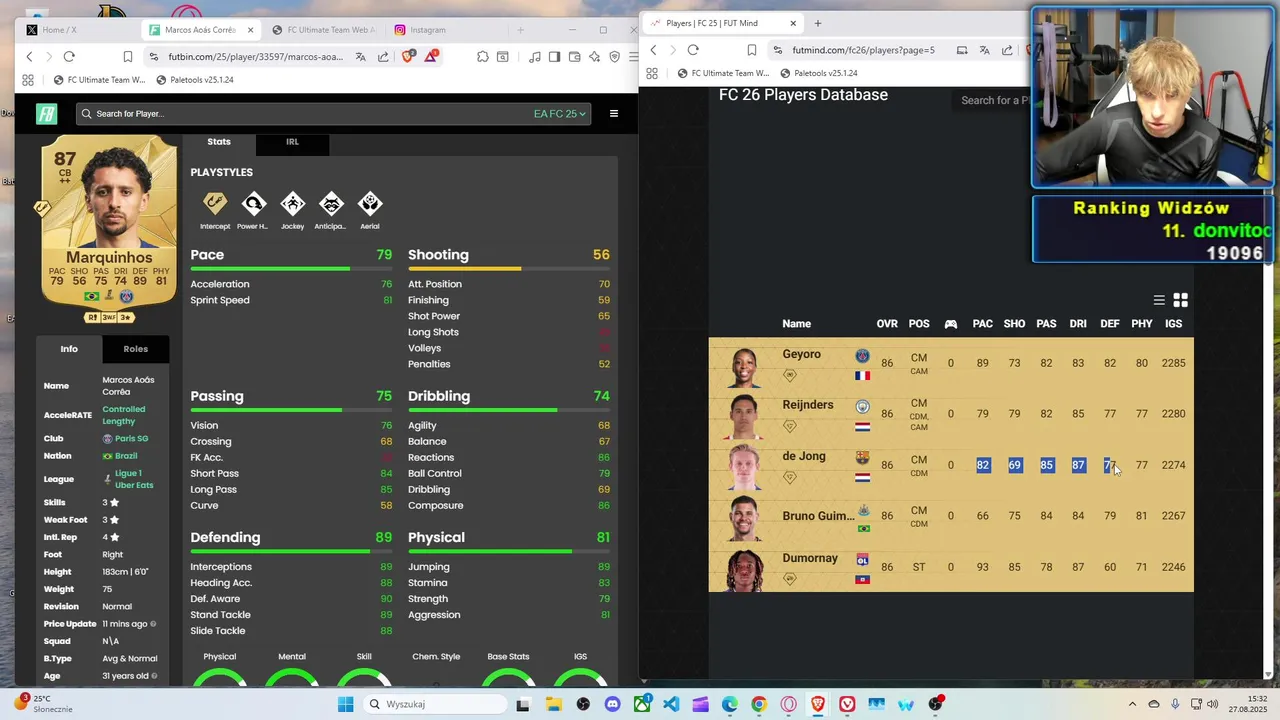Image resolution: width=1280 pixels, height=720 pixels.
Task: Click Dumornay player portrait thumbnail
Action: click(744, 570)
